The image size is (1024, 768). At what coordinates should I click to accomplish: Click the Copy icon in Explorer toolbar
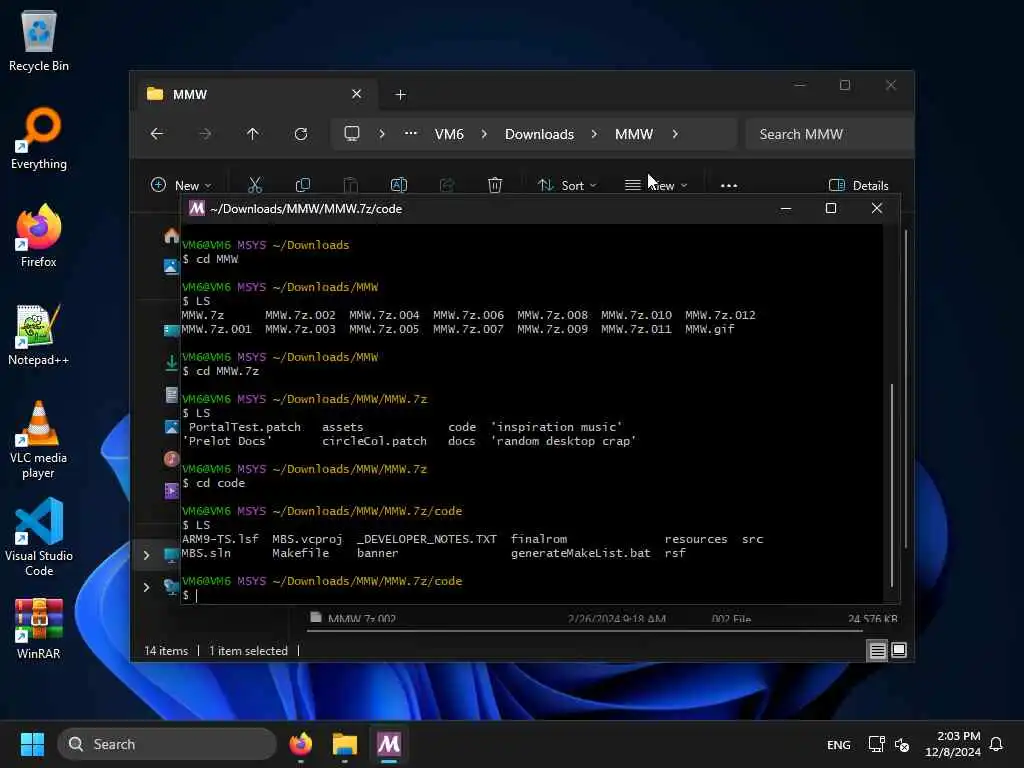(x=303, y=185)
